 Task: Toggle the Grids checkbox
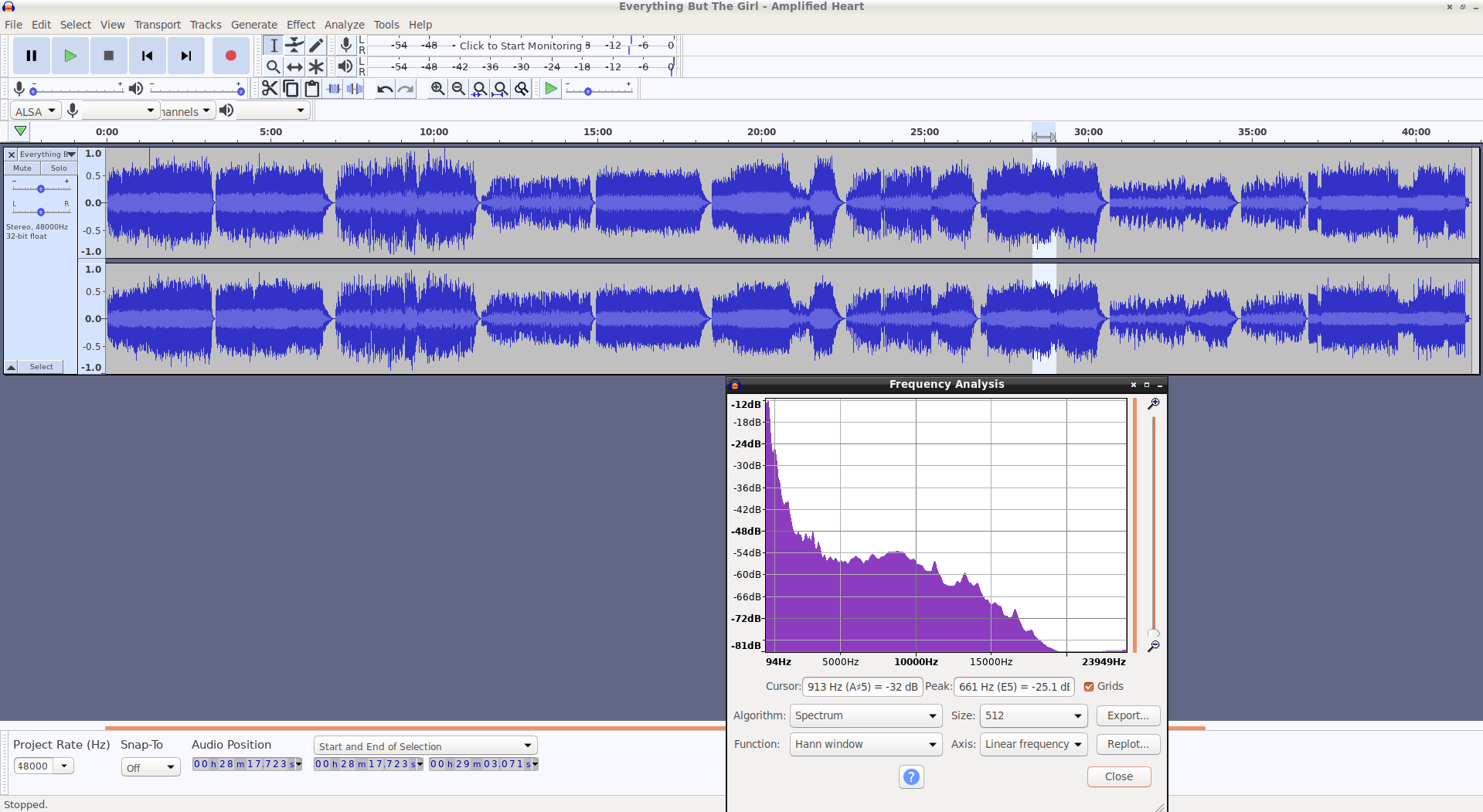coord(1089,686)
